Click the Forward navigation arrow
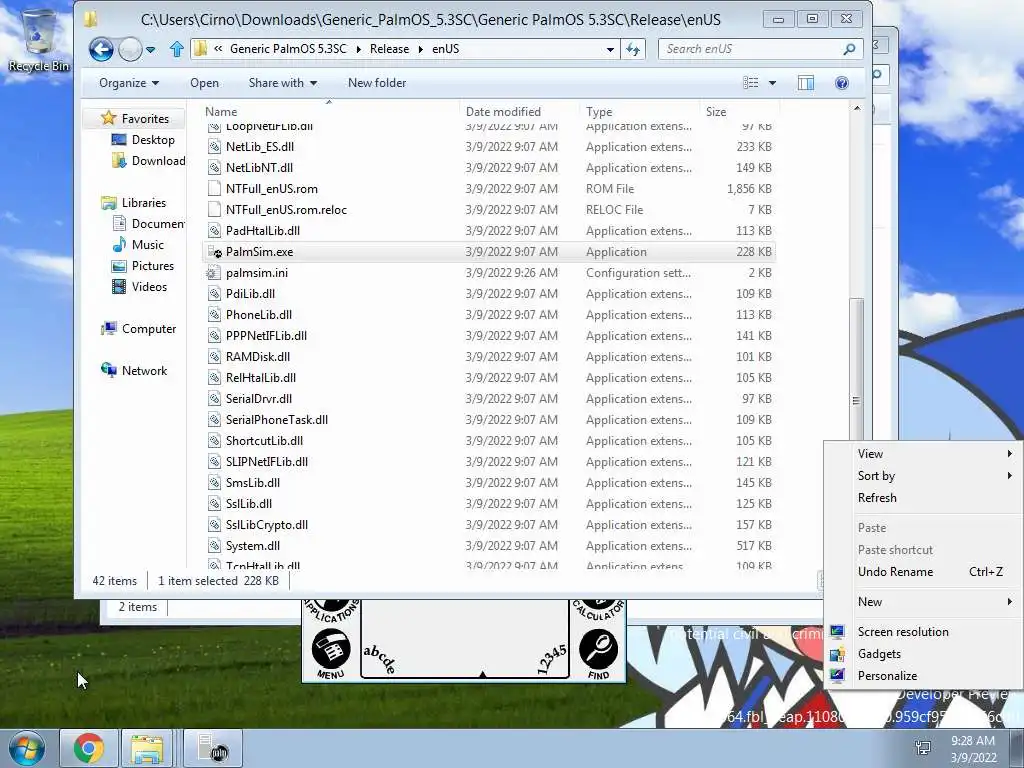1024x768 pixels. coord(131,49)
